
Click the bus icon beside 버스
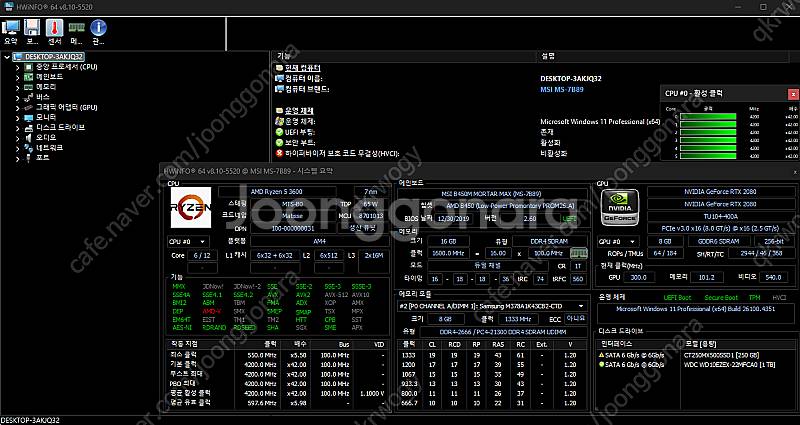pyautogui.click(x=29, y=97)
